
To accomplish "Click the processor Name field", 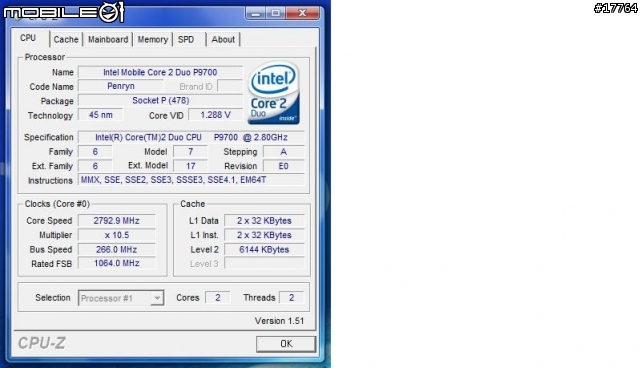I will click(160, 73).
